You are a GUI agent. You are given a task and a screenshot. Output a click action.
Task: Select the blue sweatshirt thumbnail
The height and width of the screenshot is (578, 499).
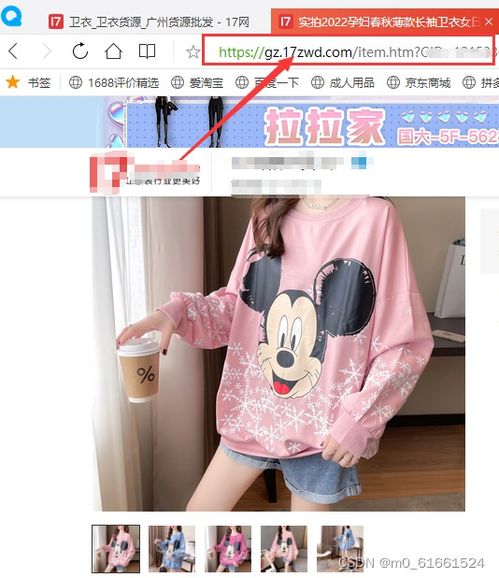172,549
